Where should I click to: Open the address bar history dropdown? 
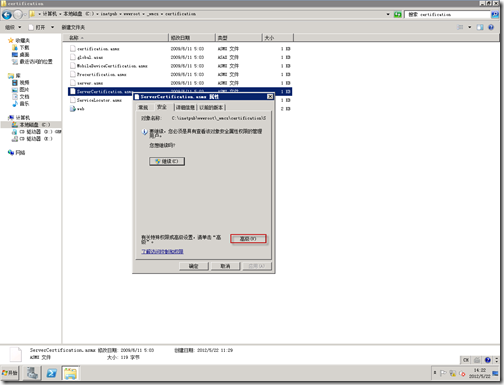point(388,14)
